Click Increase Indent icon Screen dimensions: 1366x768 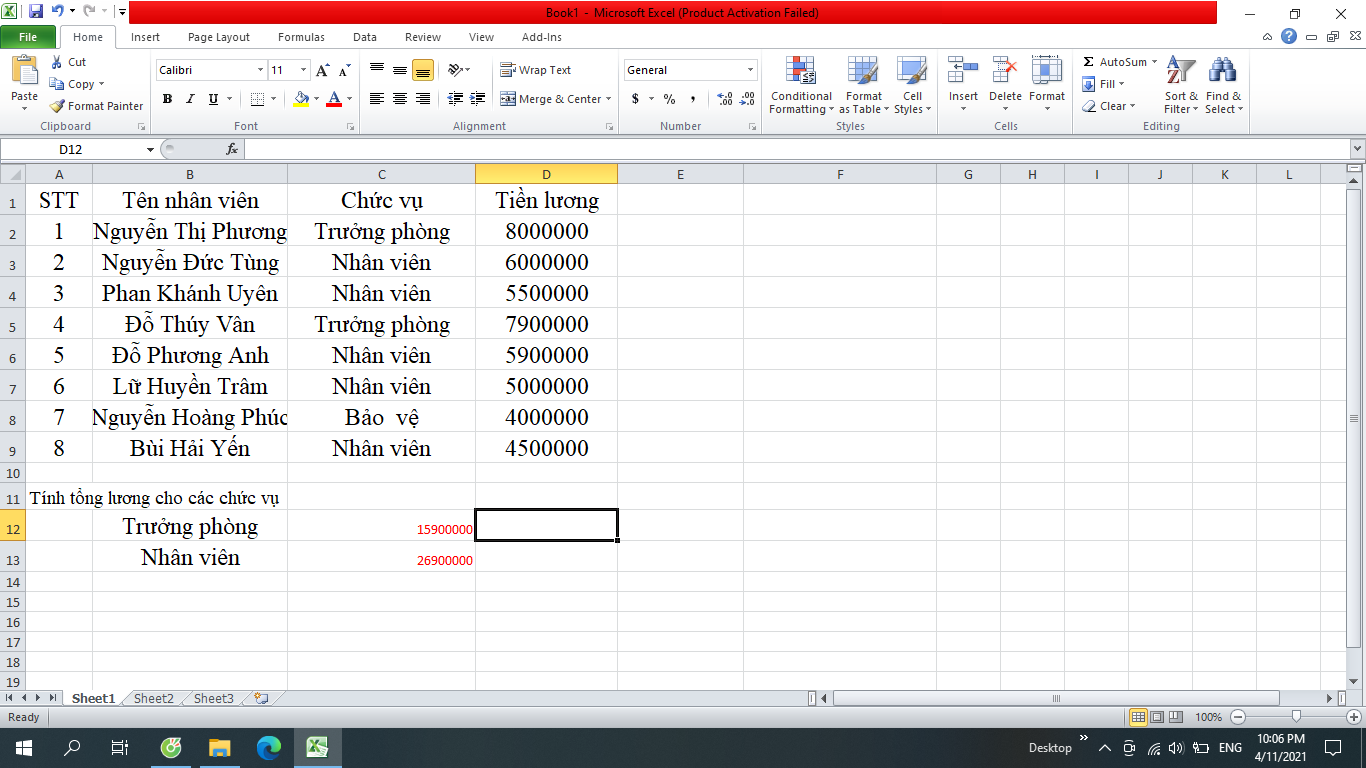477,99
